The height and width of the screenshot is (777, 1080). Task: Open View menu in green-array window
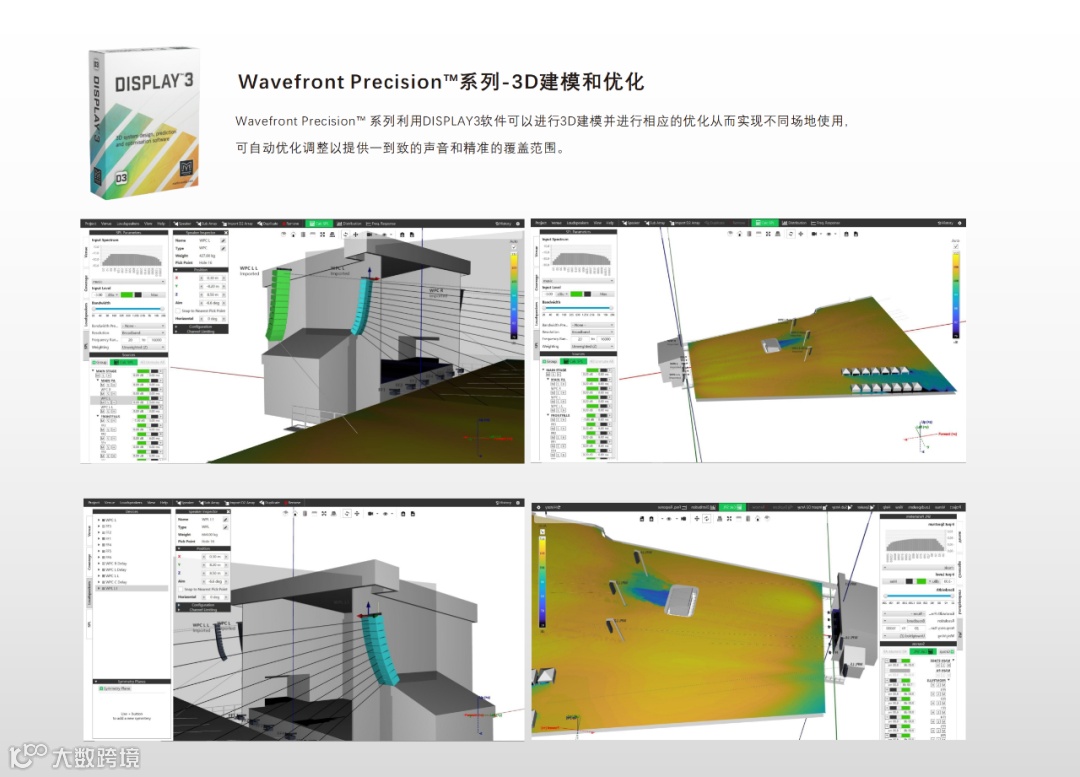click(x=147, y=224)
